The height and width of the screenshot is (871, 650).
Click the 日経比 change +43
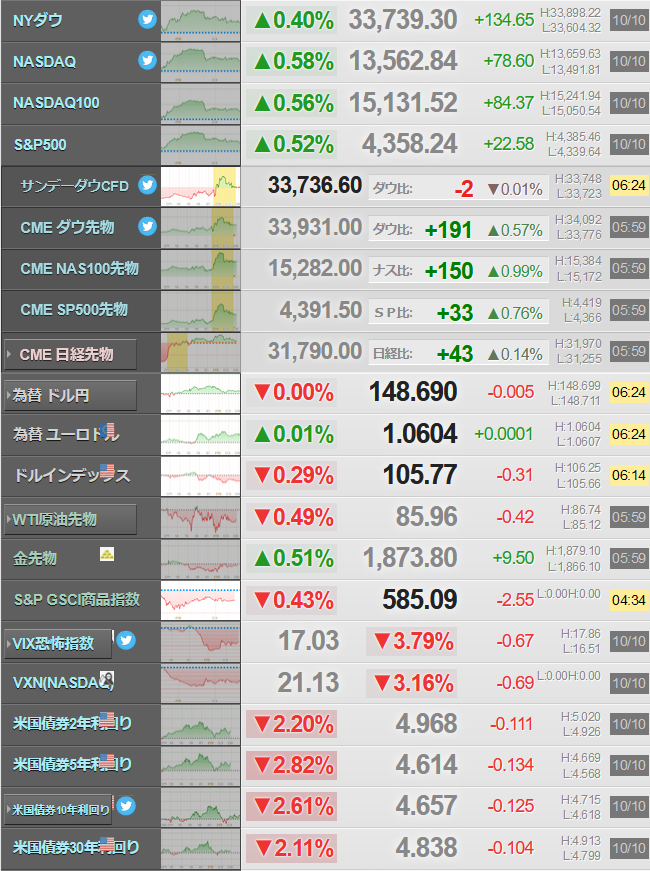coord(454,354)
